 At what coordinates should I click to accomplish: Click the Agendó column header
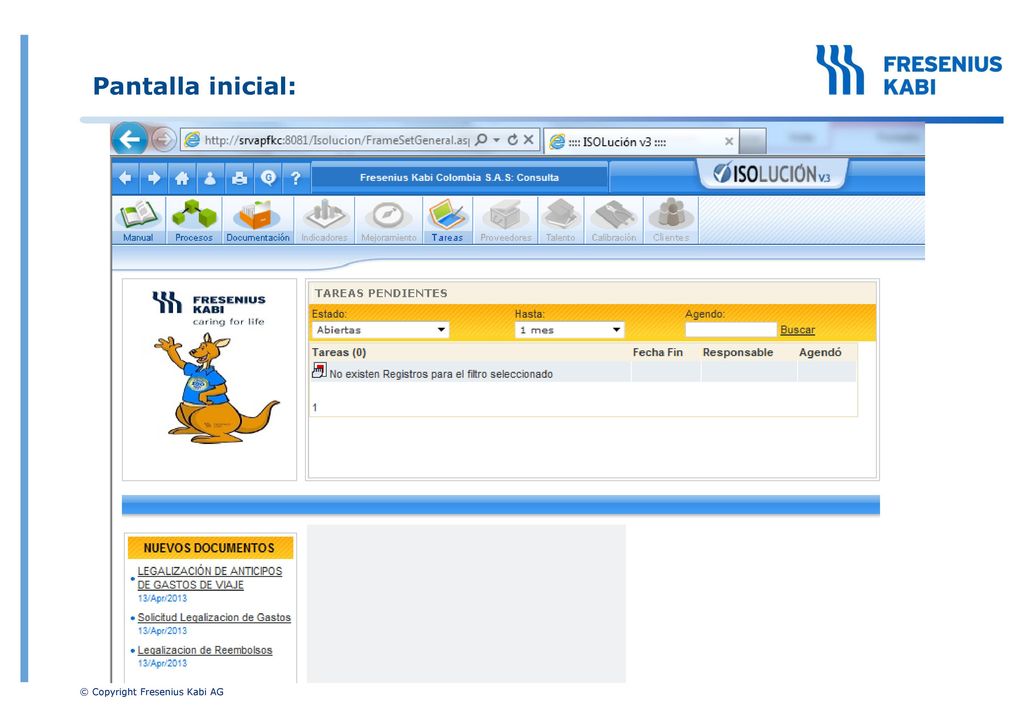click(x=820, y=353)
